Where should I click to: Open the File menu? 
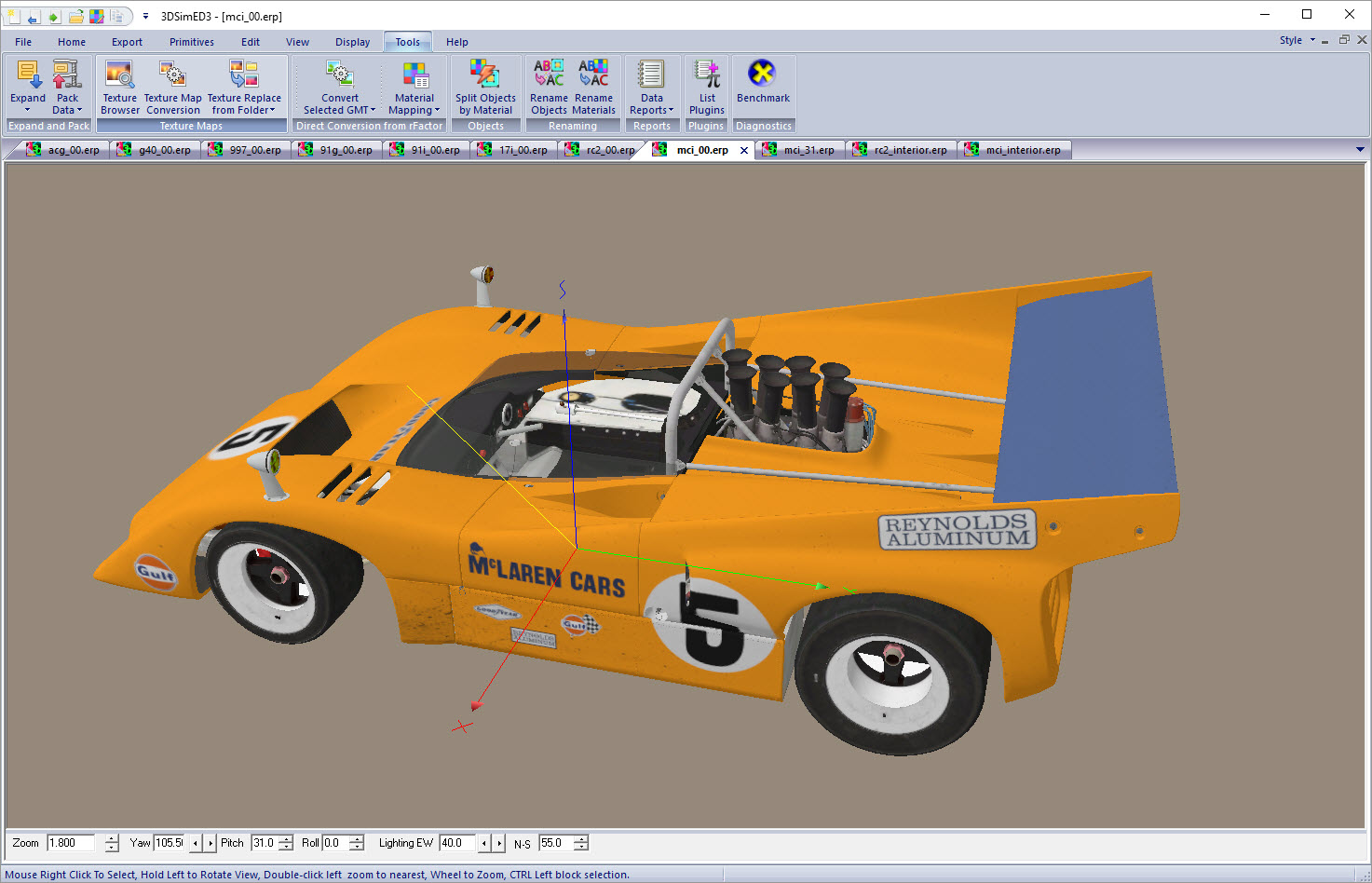[23, 42]
